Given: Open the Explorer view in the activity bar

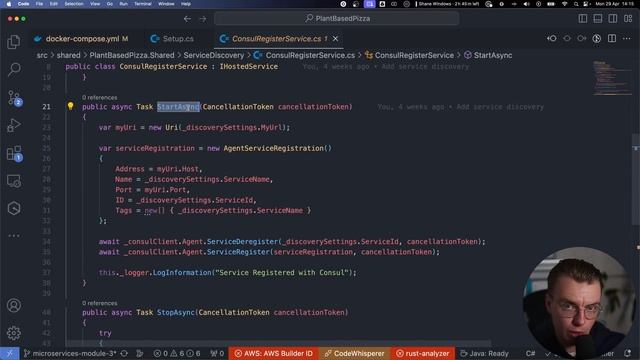Looking at the screenshot, I should [14, 42].
